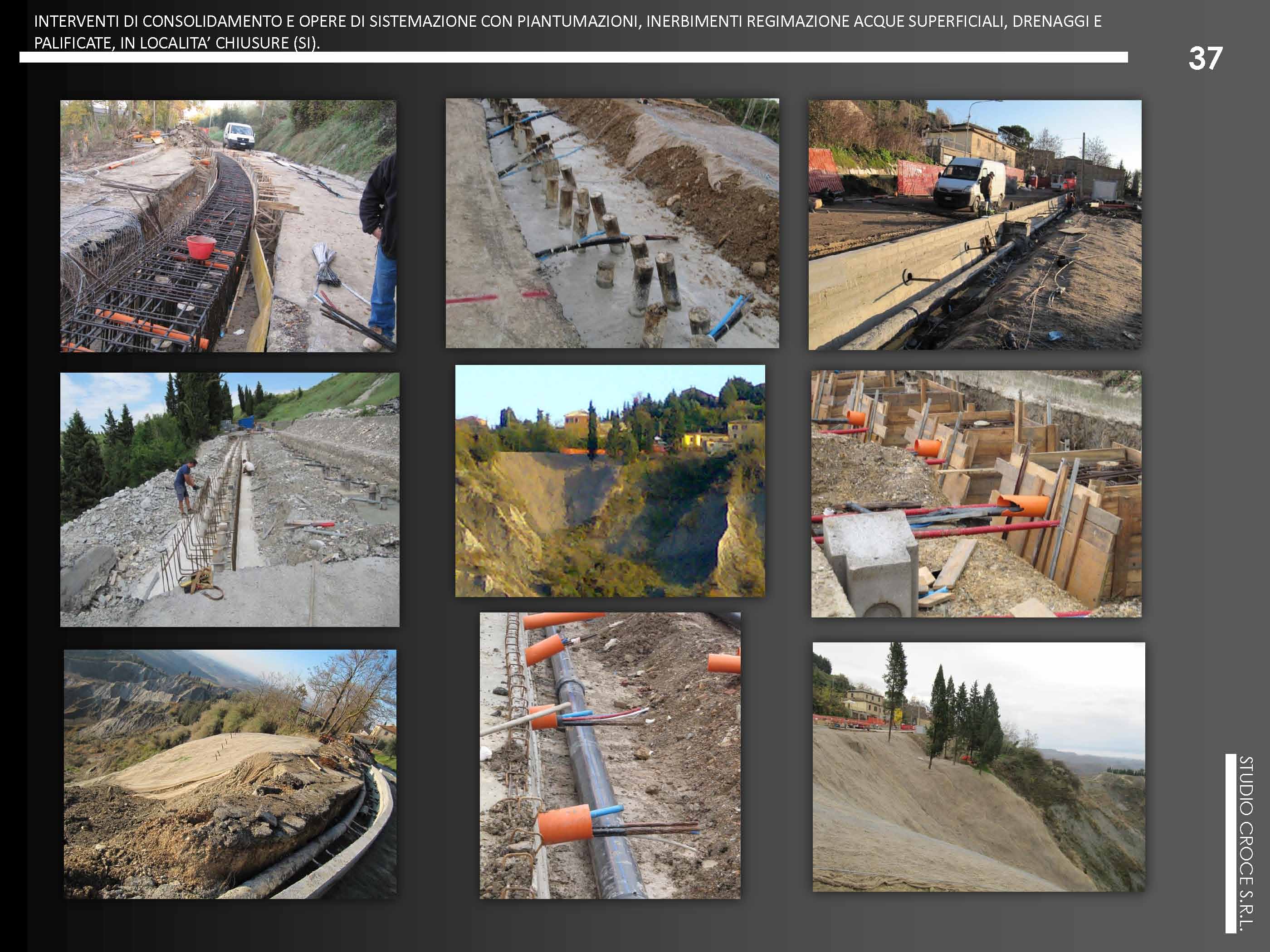Select the photo of jute mat covering mound
Image resolution: width=1270 pixels, height=952 pixels.
point(230,773)
